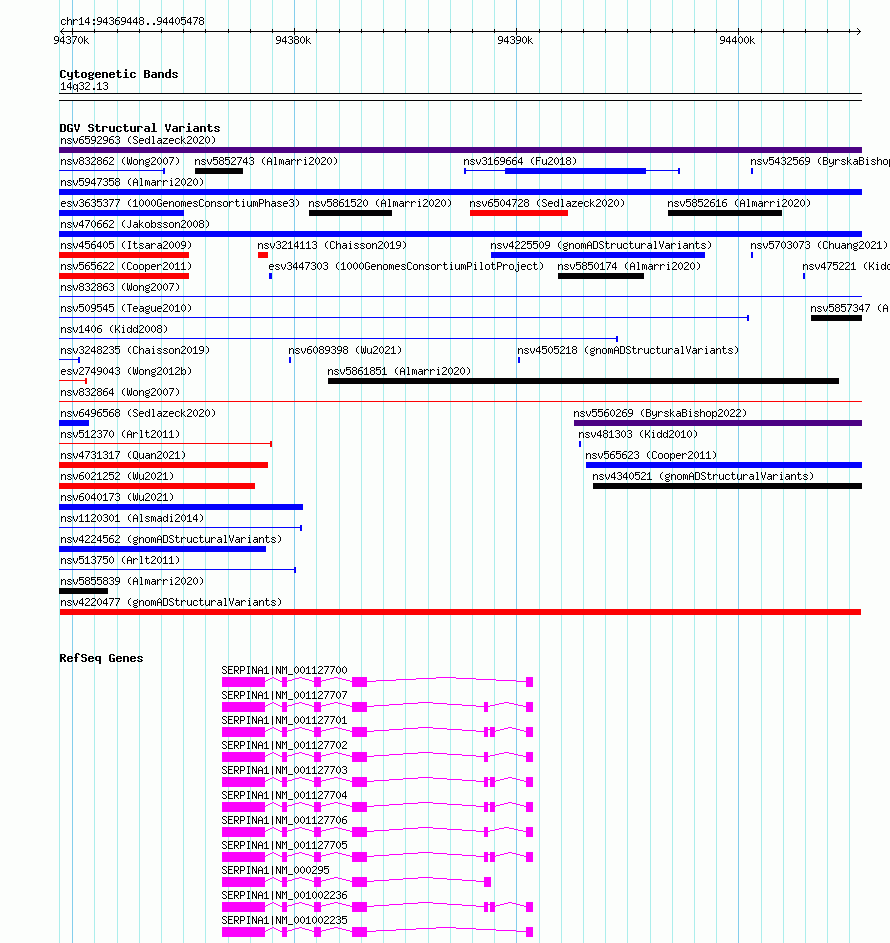
Task: Open the nsv5852743 (Almarri2020) variant label
Action: click(266, 161)
